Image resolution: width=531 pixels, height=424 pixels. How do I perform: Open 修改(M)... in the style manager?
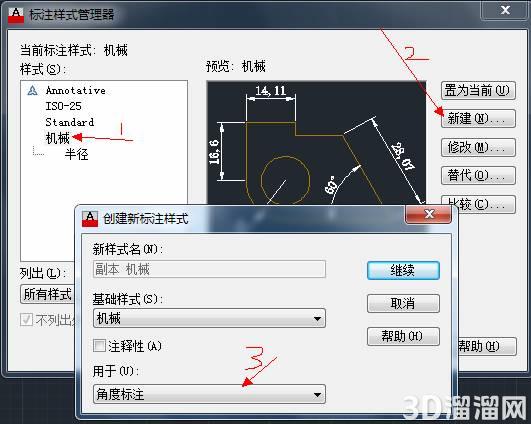(x=478, y=147)
